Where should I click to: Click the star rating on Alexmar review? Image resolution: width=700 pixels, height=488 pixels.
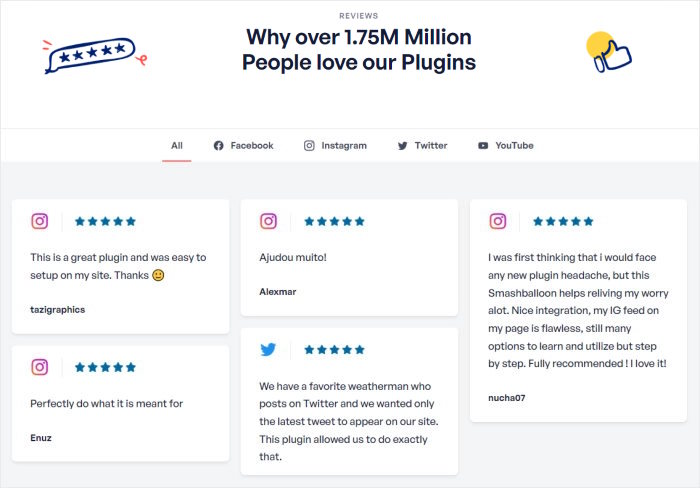pos(334,221)
